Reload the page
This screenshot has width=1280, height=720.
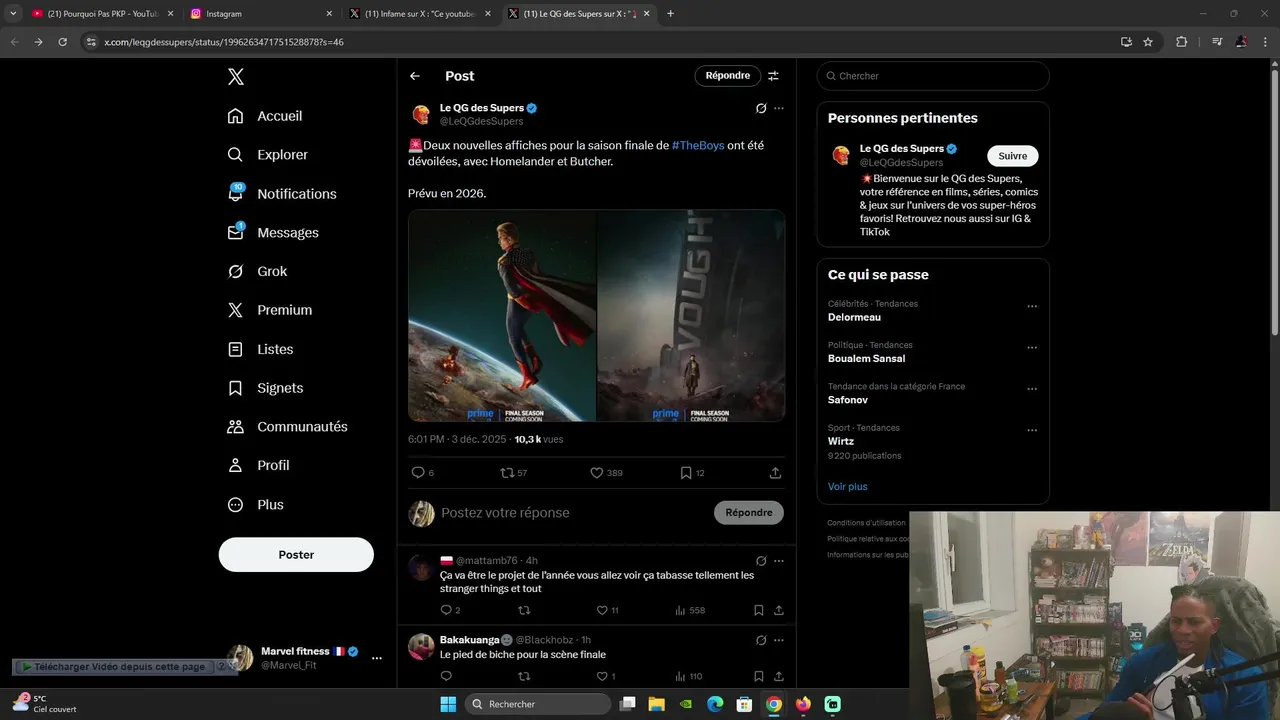click(62, 42)
